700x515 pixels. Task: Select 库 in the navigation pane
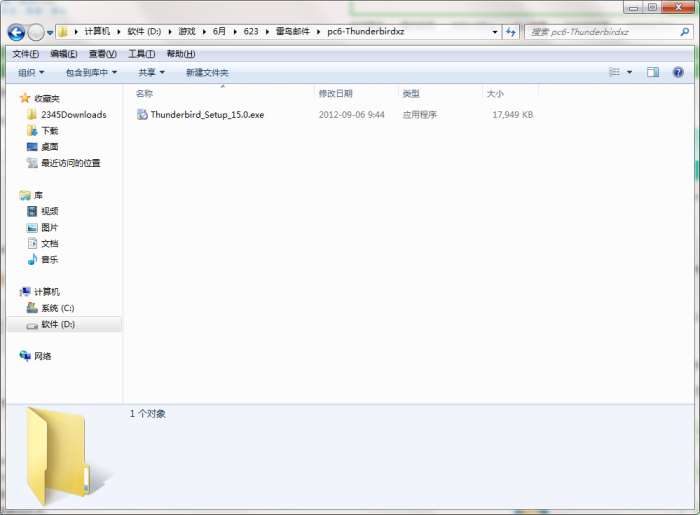tap(38, 195)
